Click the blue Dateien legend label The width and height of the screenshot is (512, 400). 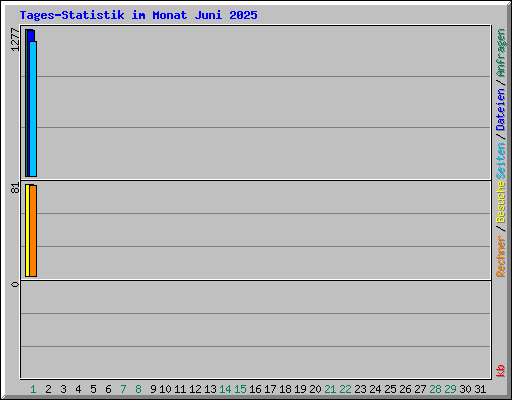(x=500, y=110)
